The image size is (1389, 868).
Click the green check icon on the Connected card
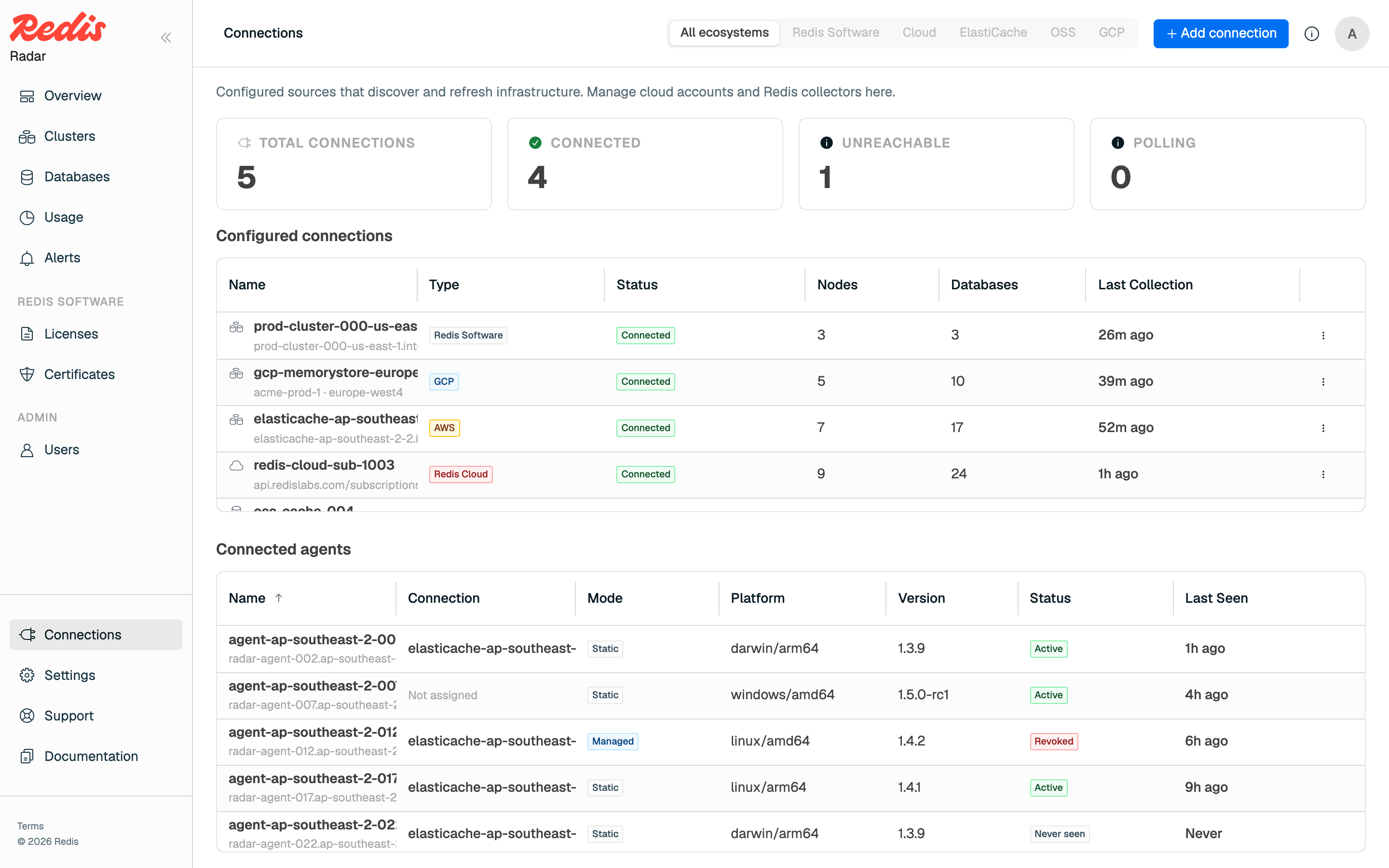(535, 142)
